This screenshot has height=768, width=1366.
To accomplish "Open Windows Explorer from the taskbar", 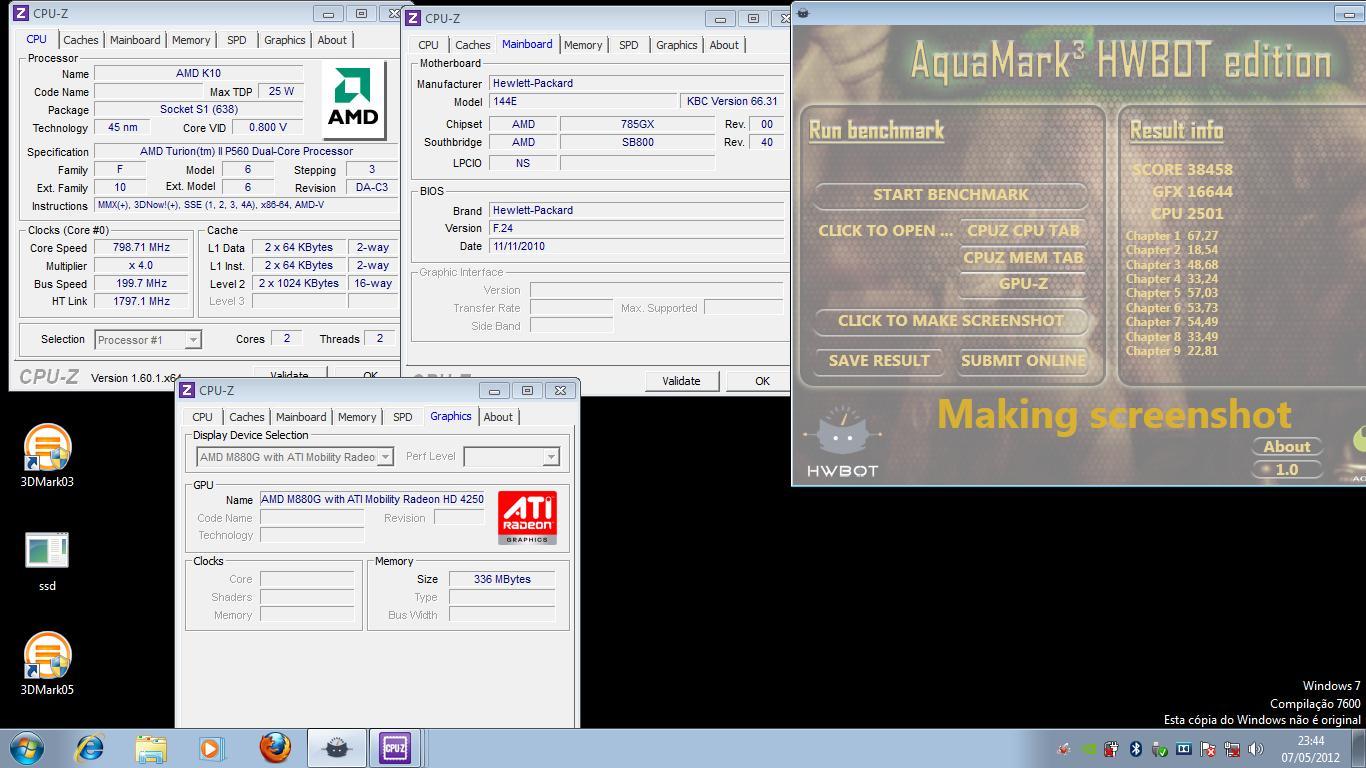I will [x=152, y=748].
